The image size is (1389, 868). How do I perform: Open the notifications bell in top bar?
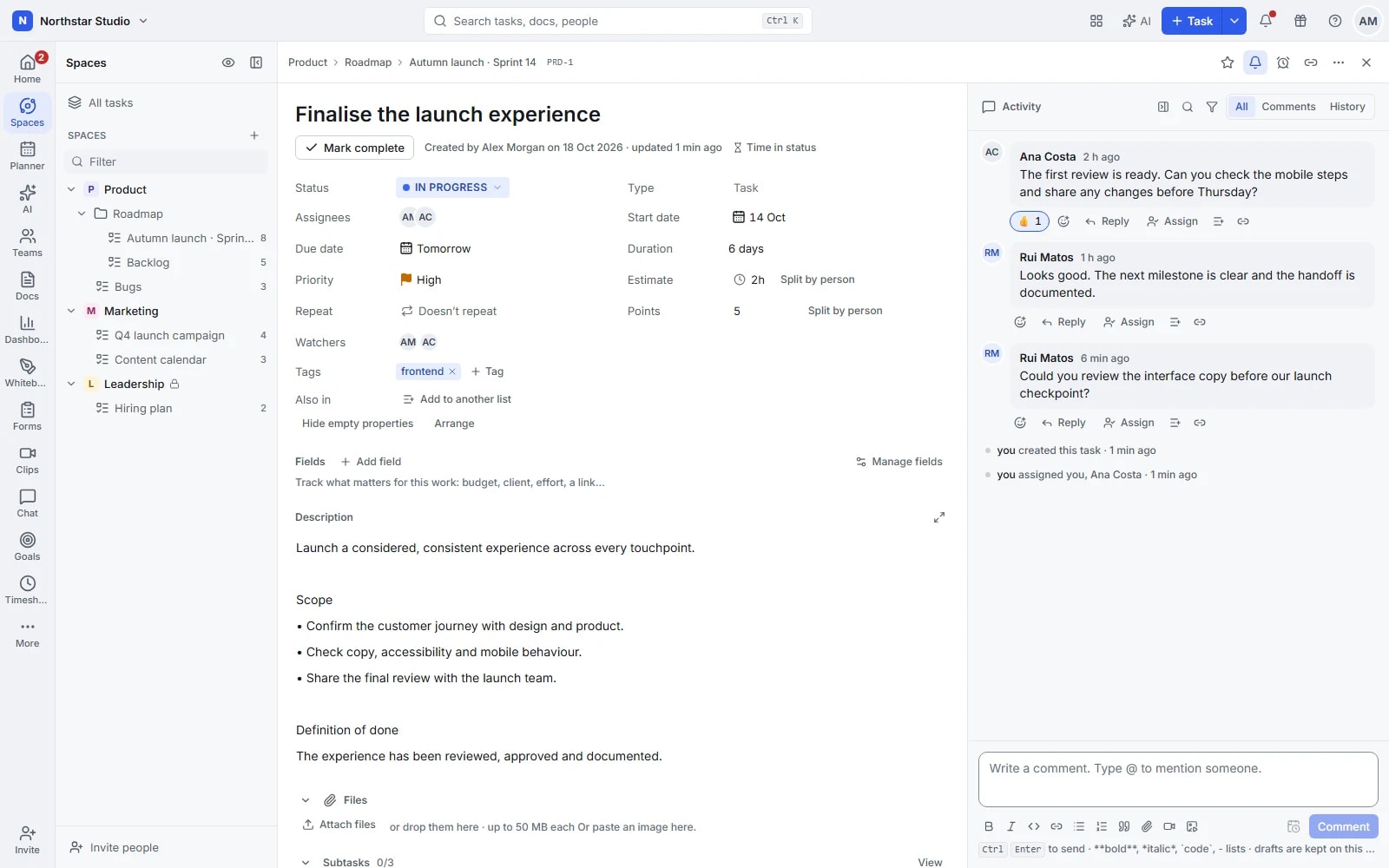point(1266,21)
